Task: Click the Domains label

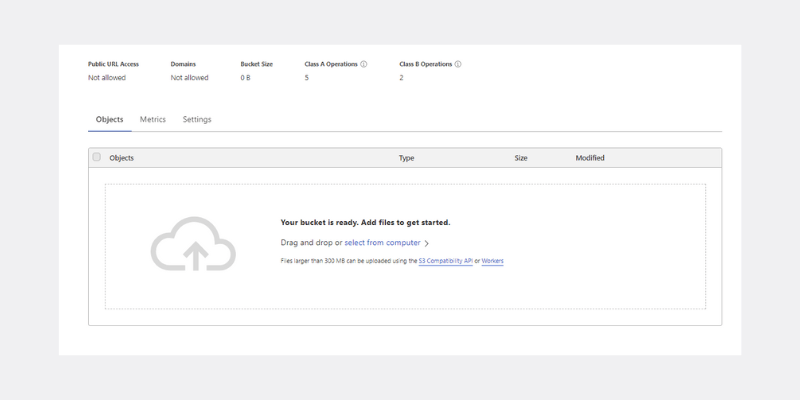Action: point(183,64)
